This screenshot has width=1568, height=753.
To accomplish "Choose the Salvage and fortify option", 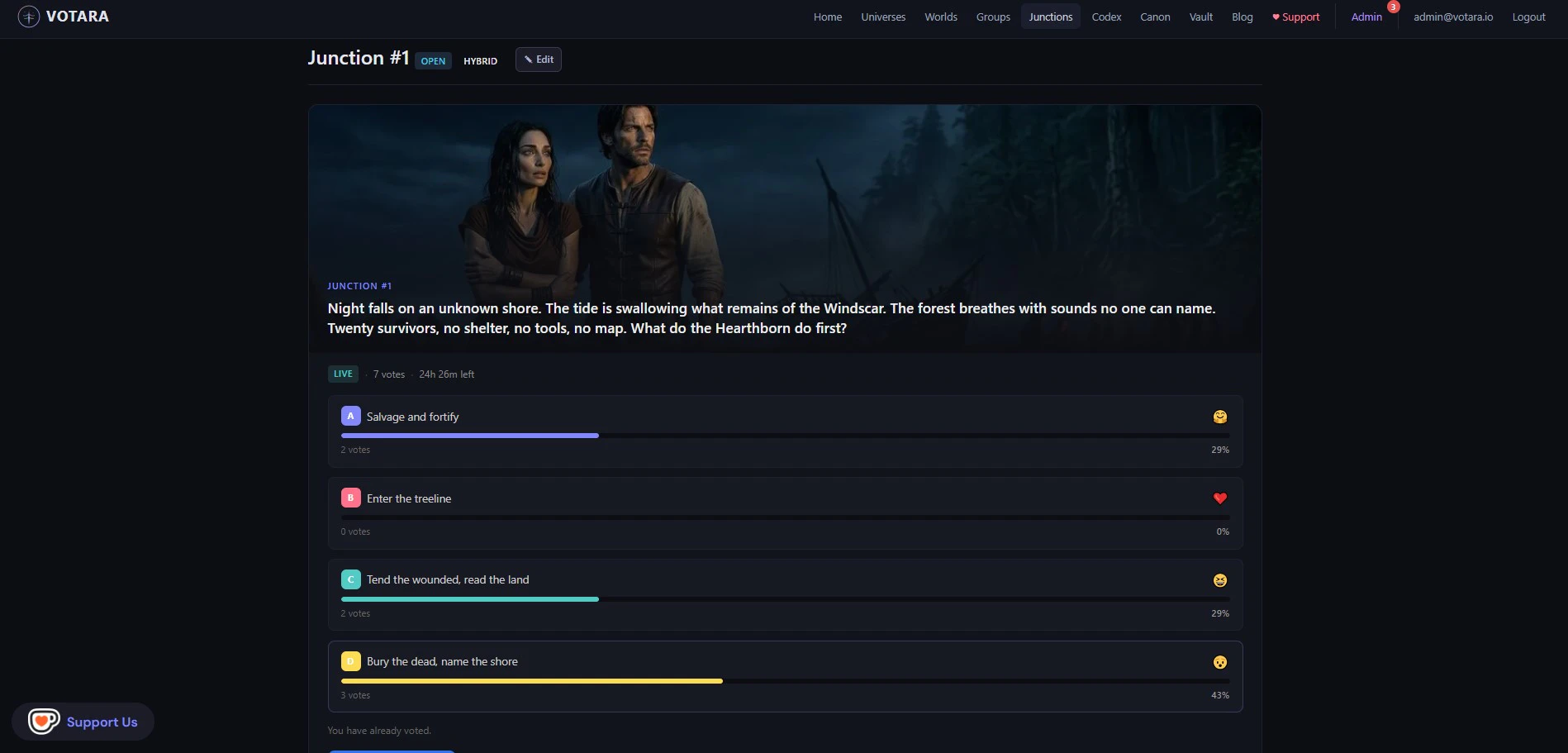I will point(786,431).
